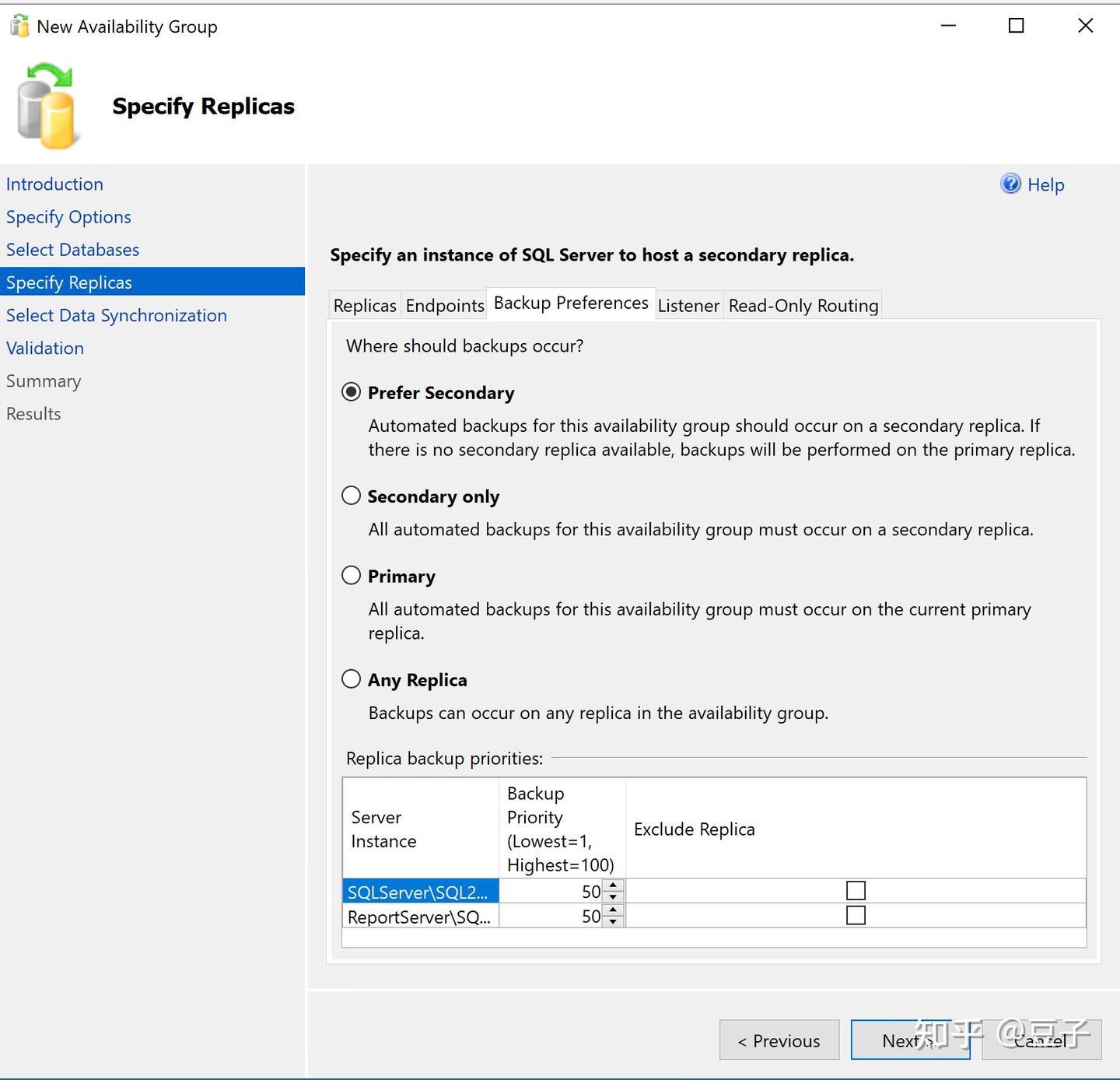Image resolution: width=1120 pixels, height=1080 pixels.
Task: Open the Read-Only Routing tab
Action: tap(803, 306)
